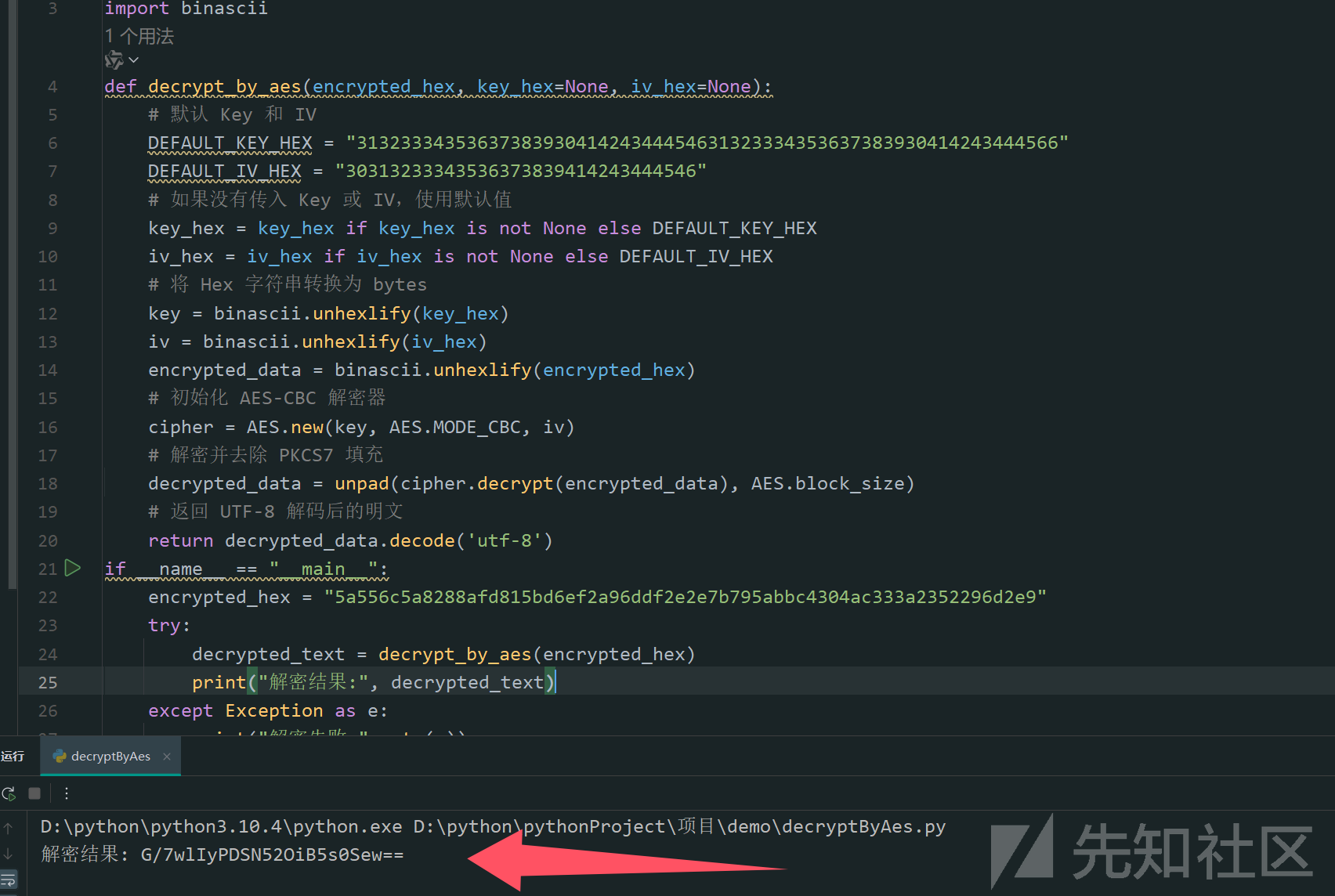Click the AI assistant icon above decrypt_by_aes

(x=114, y=60)
